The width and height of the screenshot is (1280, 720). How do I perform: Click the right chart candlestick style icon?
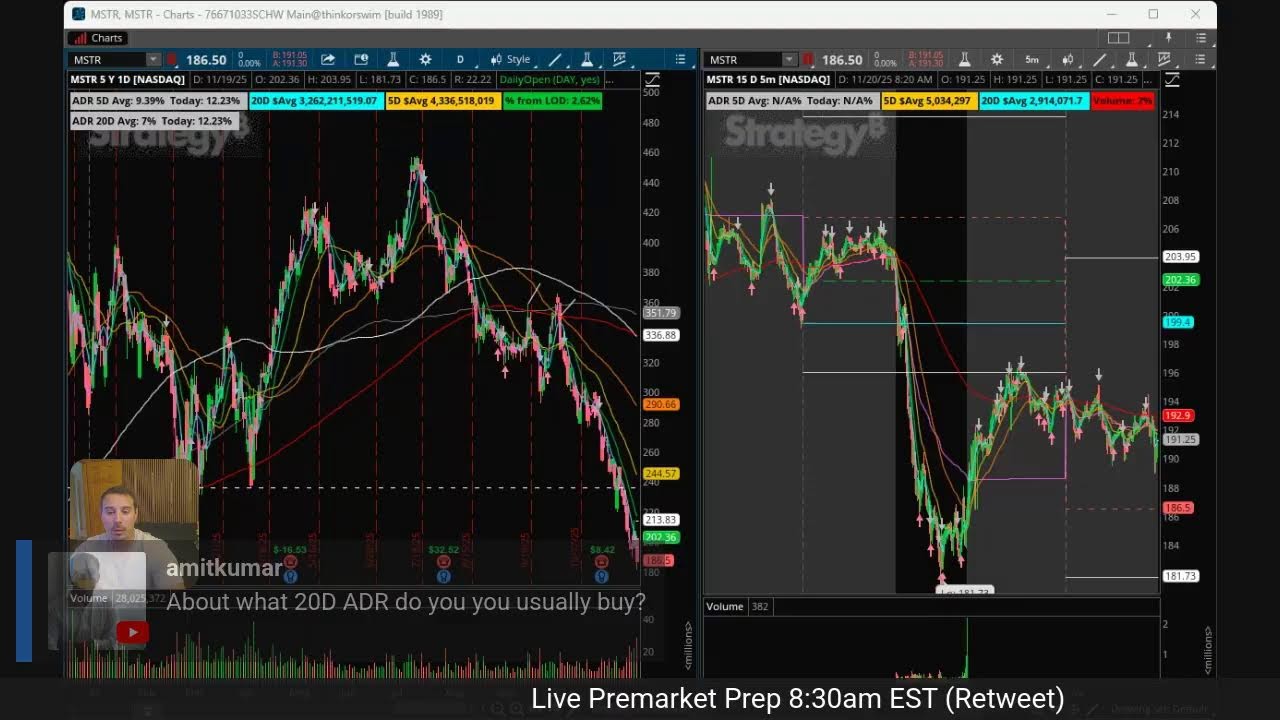pos(1068,60)
